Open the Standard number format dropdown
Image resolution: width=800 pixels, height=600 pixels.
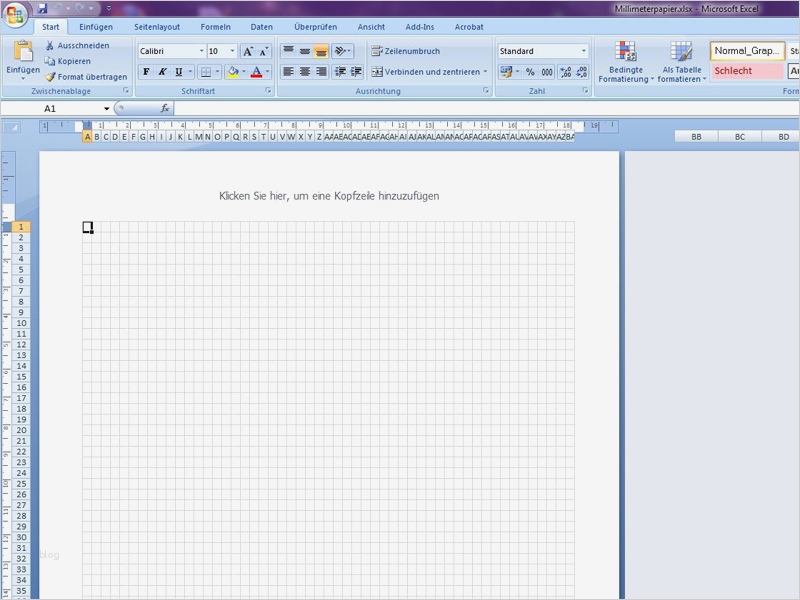tap(583, 50)
